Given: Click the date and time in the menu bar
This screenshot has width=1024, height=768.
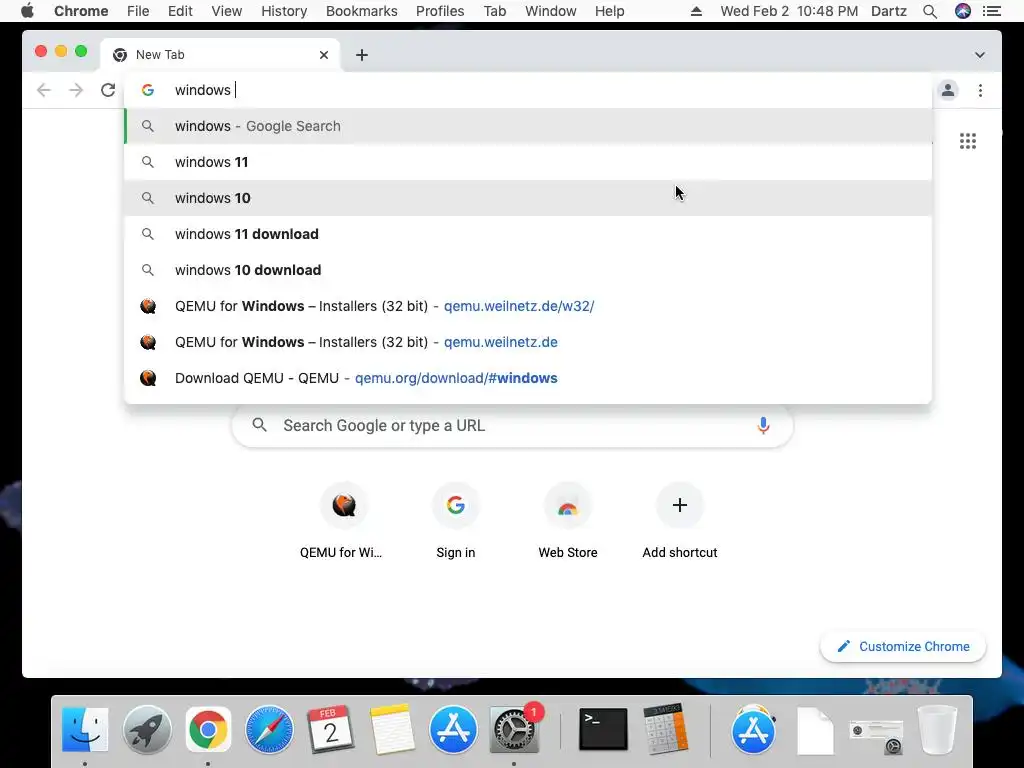Looking at the screenshot, I should click(x=789, y=11).
